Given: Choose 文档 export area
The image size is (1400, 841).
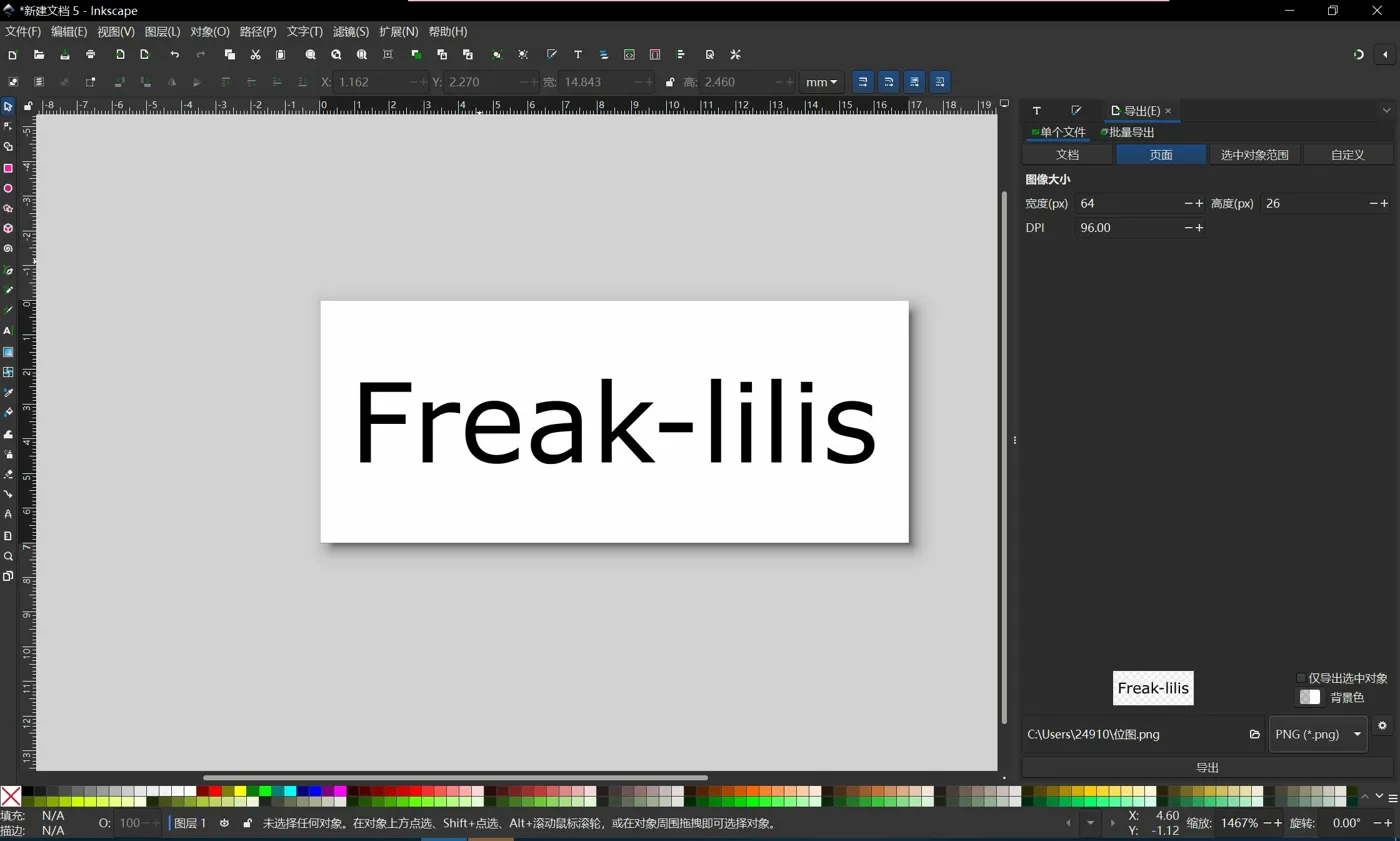Looking at the screenshot, I should [x=1067, y=155].
